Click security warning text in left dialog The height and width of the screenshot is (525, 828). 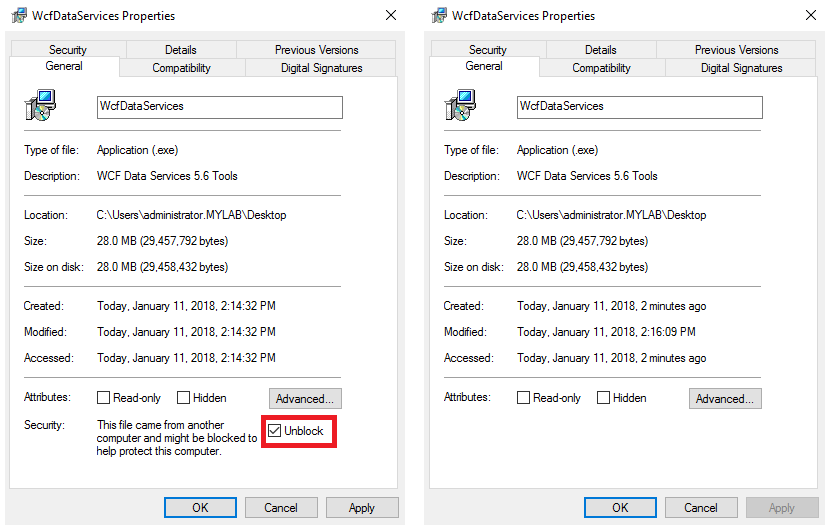176,438
